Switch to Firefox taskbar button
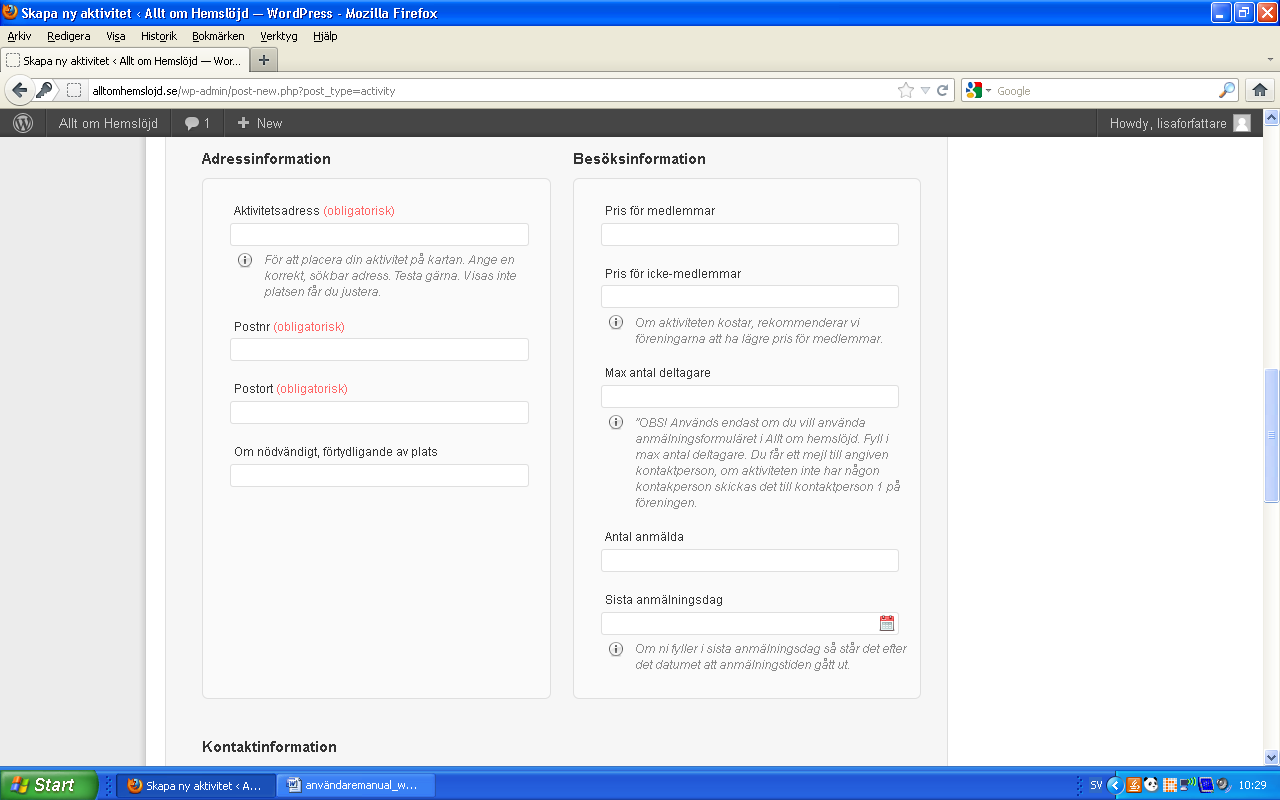 194,785
